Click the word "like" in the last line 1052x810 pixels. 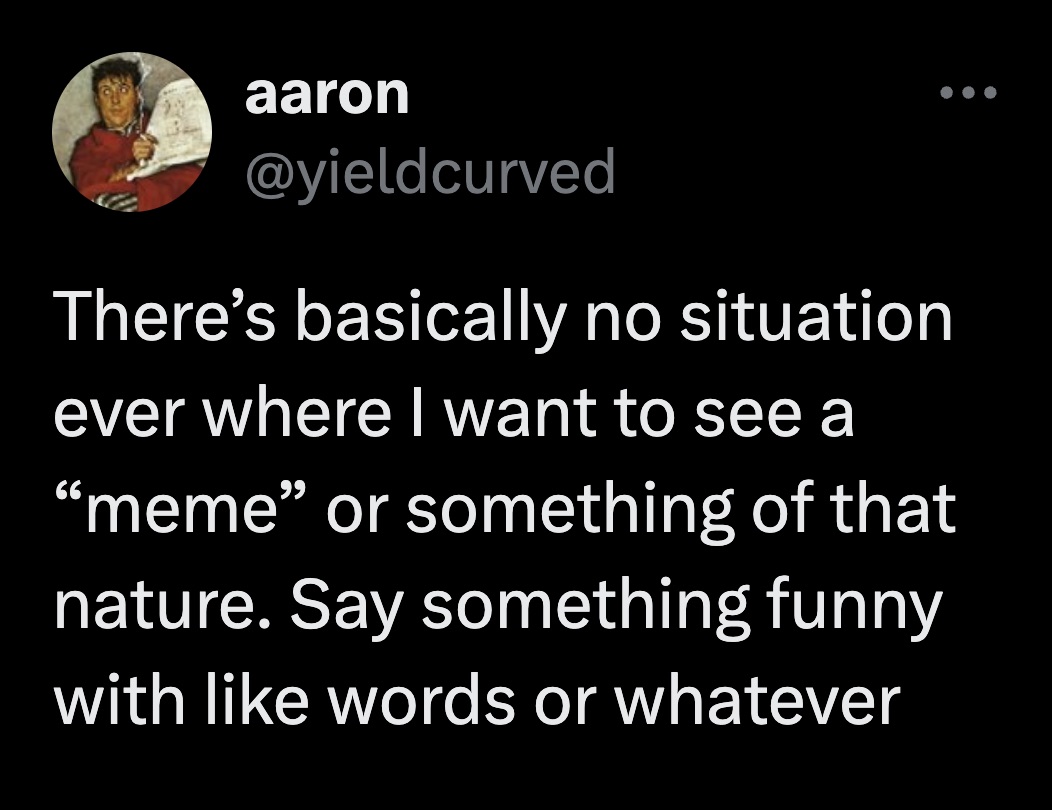(255, 702)
